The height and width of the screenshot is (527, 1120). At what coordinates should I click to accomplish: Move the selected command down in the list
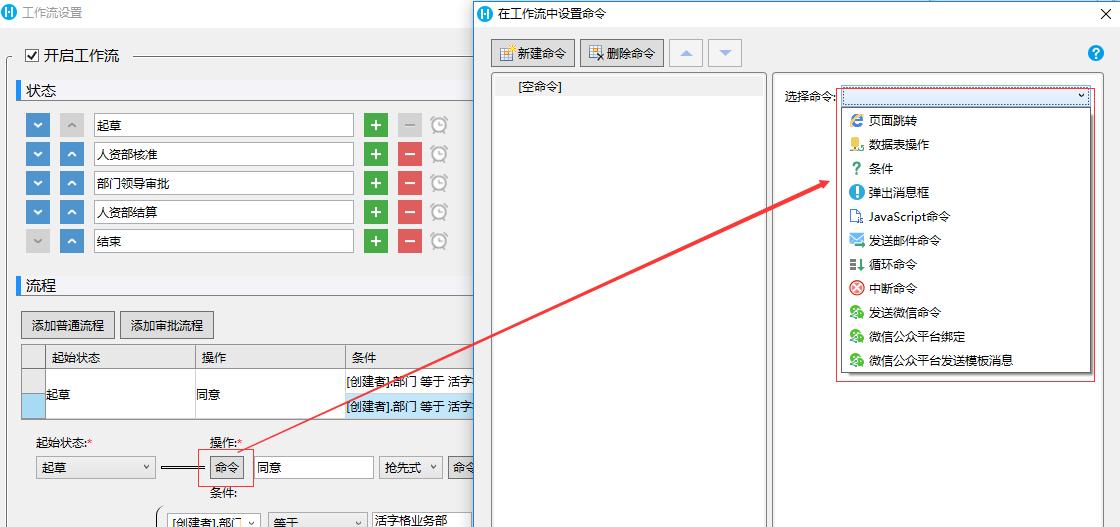(724, 53)
